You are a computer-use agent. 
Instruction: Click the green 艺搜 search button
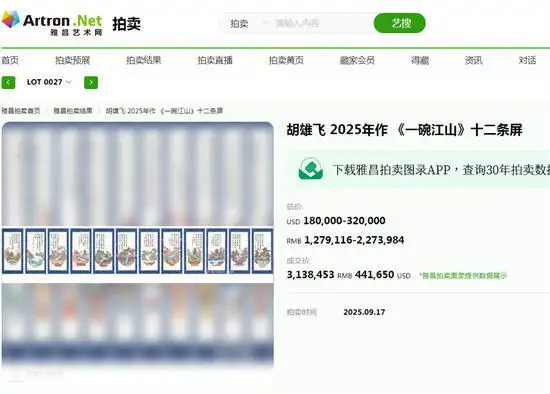[x=400, y=23]
